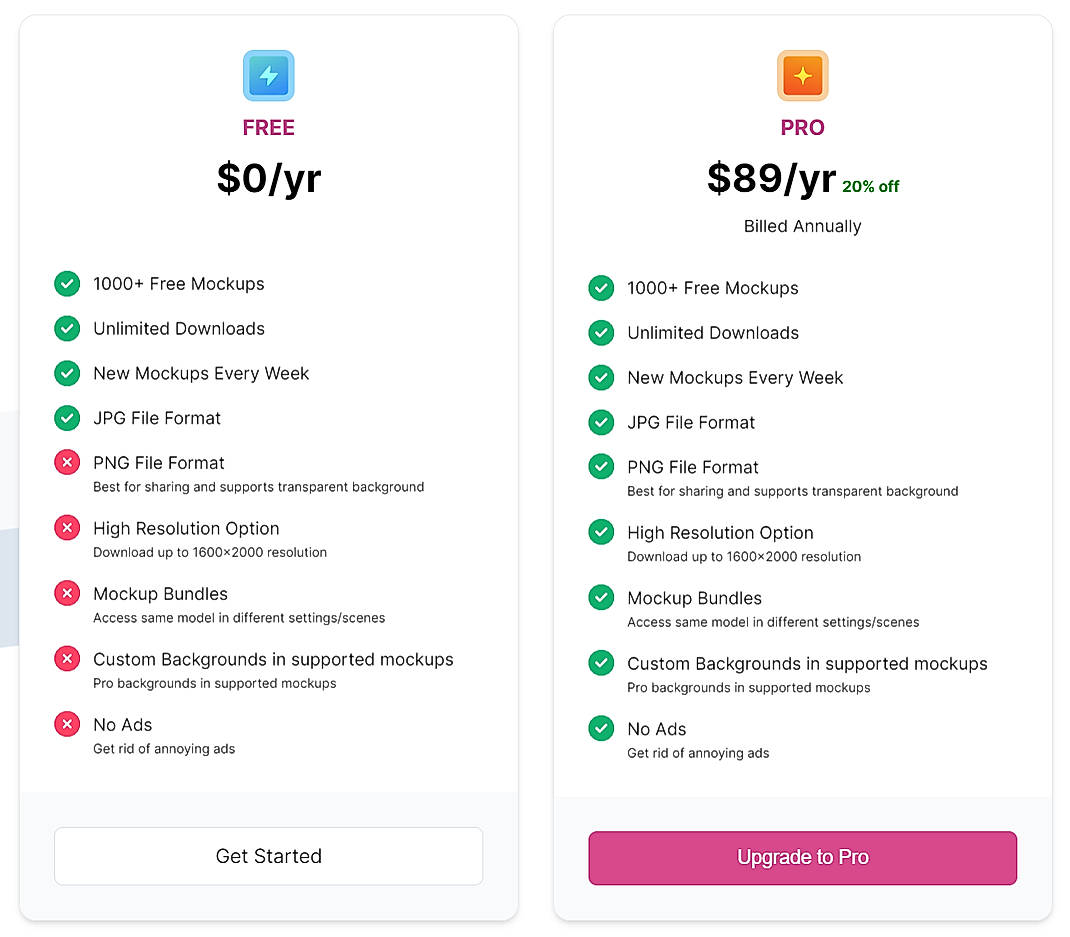This screenshot has width=1070, height=937.
Task: Select the $0/yr price text
Action: tap(268, 177)
